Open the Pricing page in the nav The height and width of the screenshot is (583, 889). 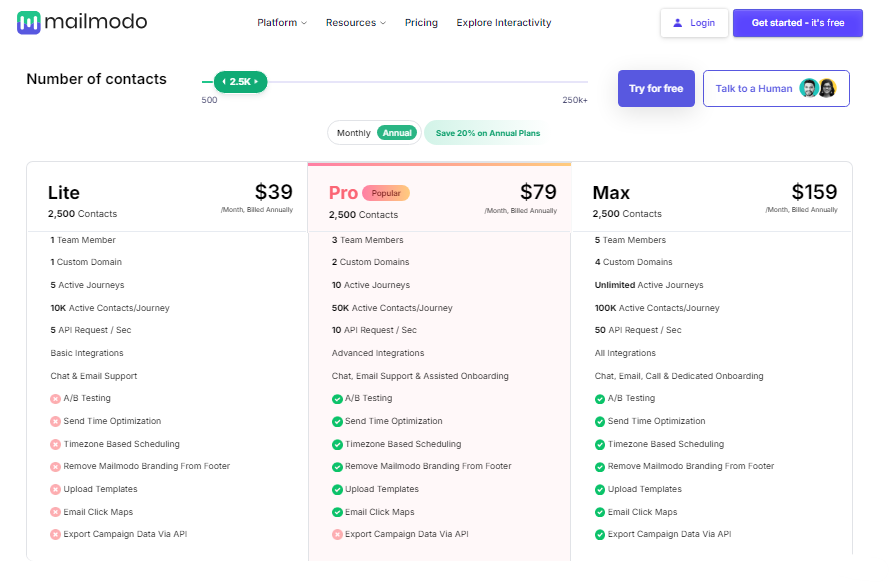[x=421, y=23]
